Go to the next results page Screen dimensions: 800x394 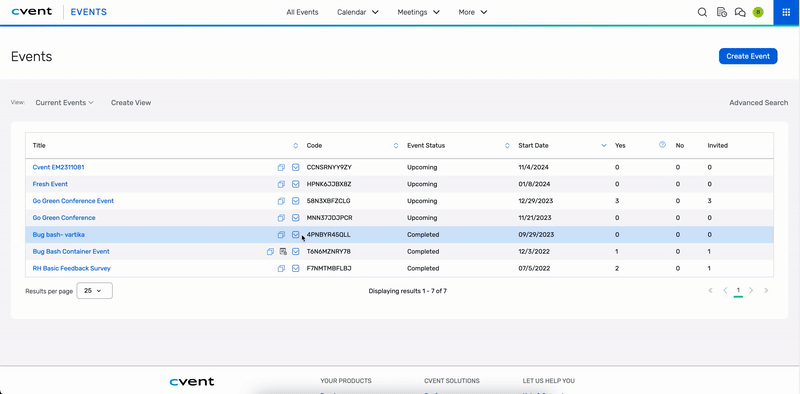pos(751,290)
